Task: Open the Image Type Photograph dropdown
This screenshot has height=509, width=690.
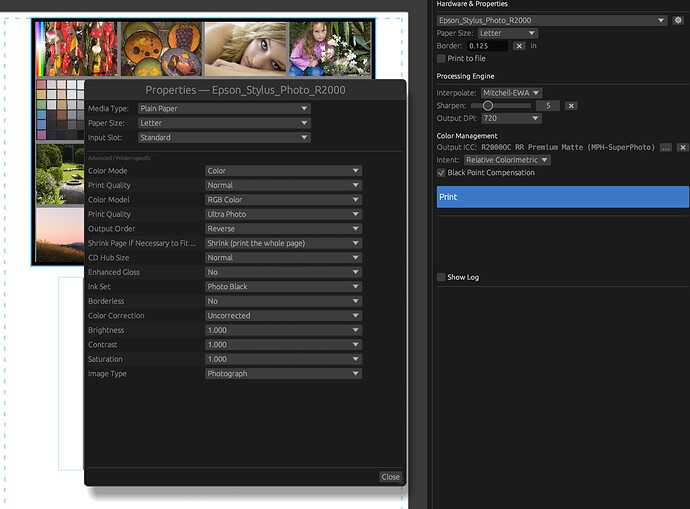Action: coord(283,374)
